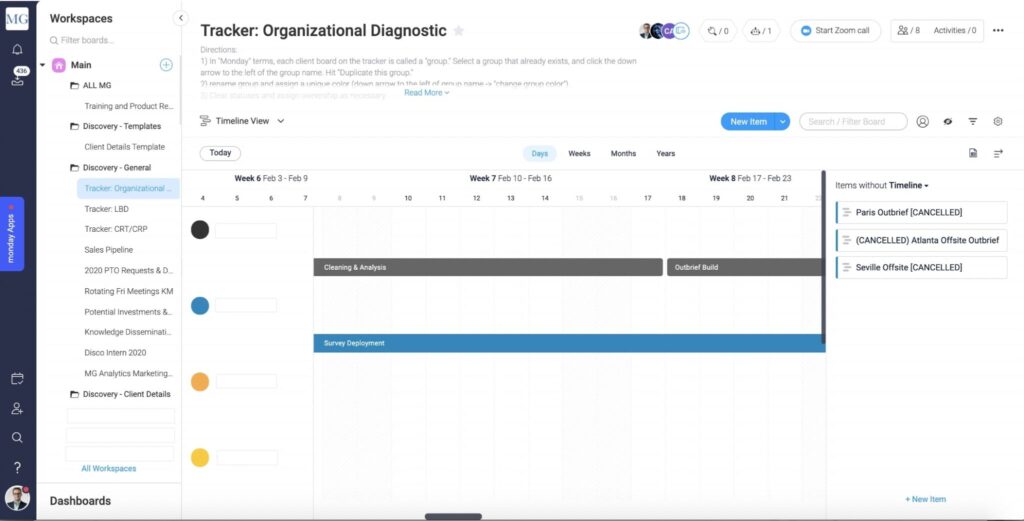Open the New Item dropdown arrow

(782, 122)
